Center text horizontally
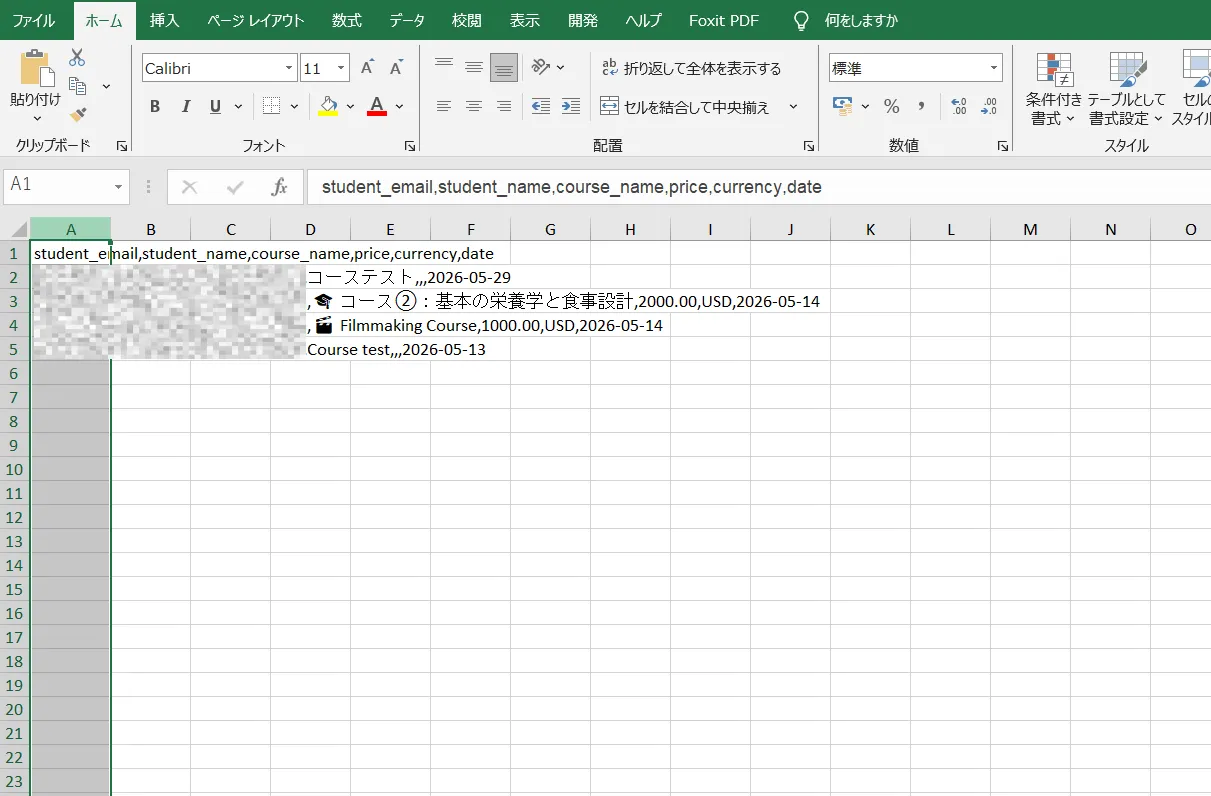The width and height of the screenshot is (1211, 796). click(474, 106)
